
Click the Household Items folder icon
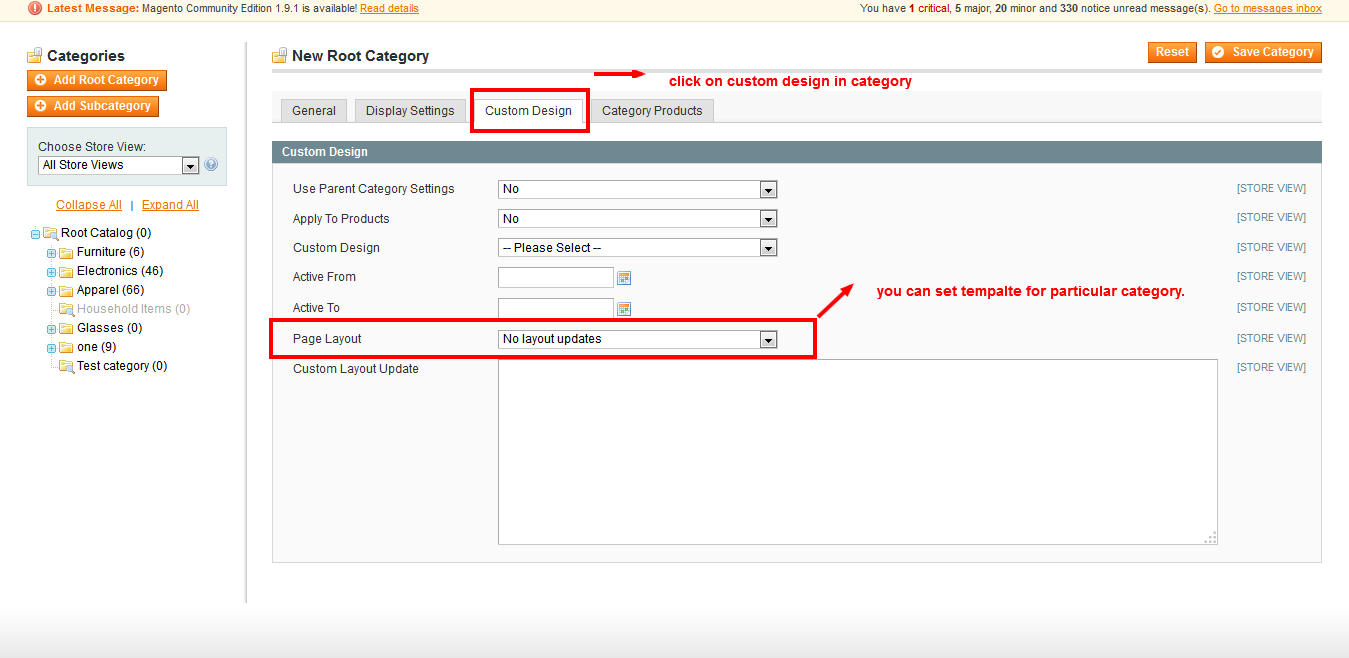(67, 309)
